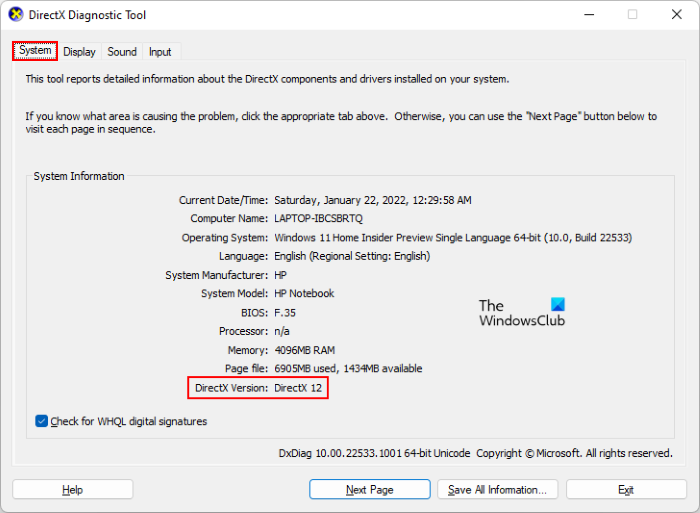Click the Help button
Viewport: 700px width, 513px height.
(72, 489)
